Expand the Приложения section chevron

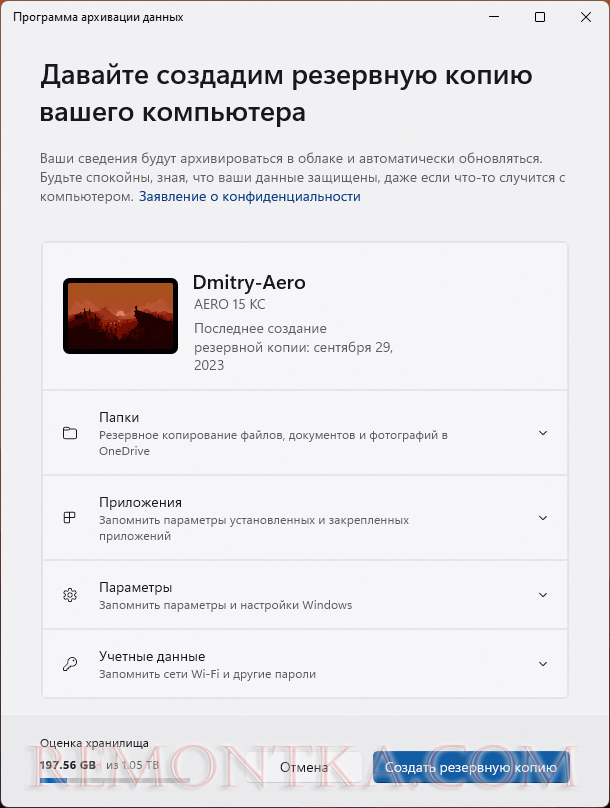pyautogui.click(x=543, y=517)
